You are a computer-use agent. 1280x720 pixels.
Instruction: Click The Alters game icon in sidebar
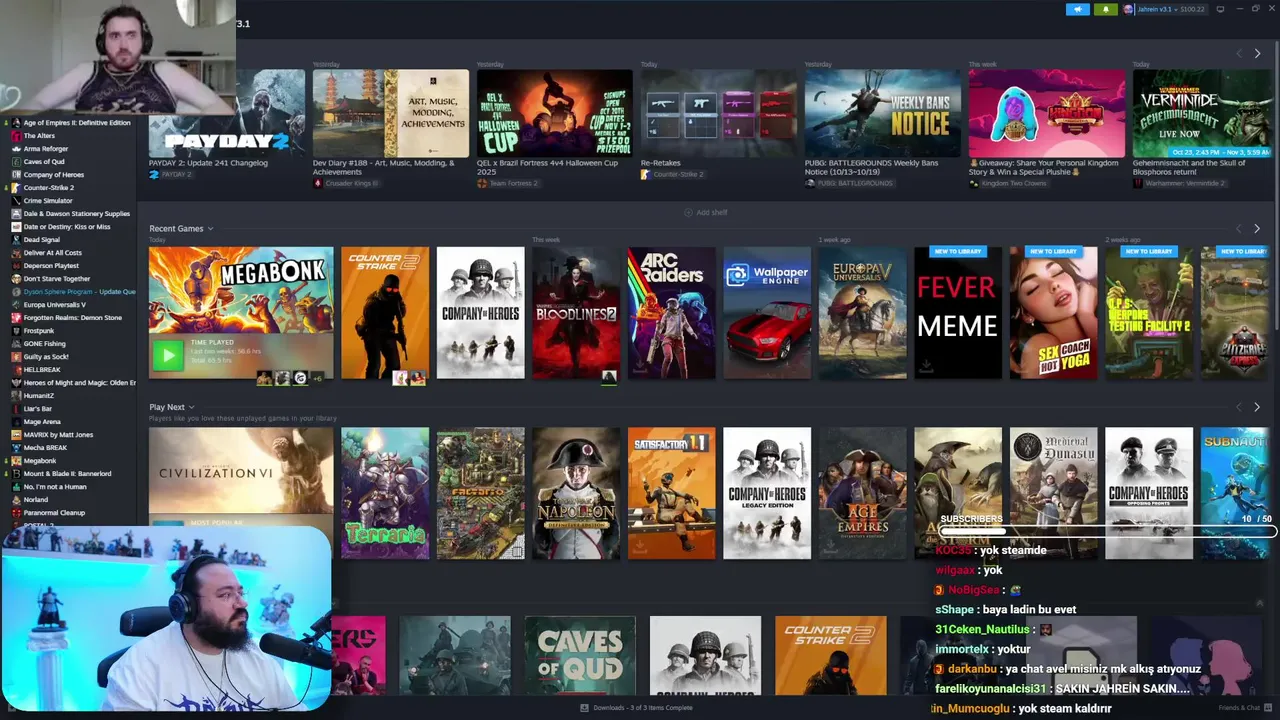pyautogui.click(x=16, y=136)
